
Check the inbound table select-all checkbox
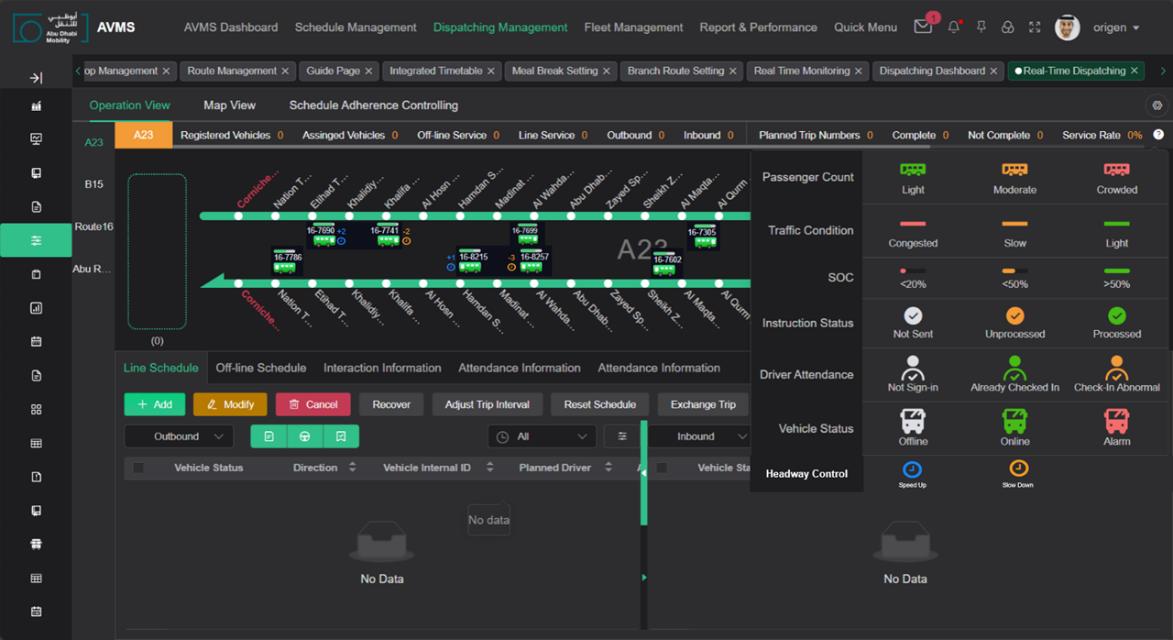tap(662, 468)
